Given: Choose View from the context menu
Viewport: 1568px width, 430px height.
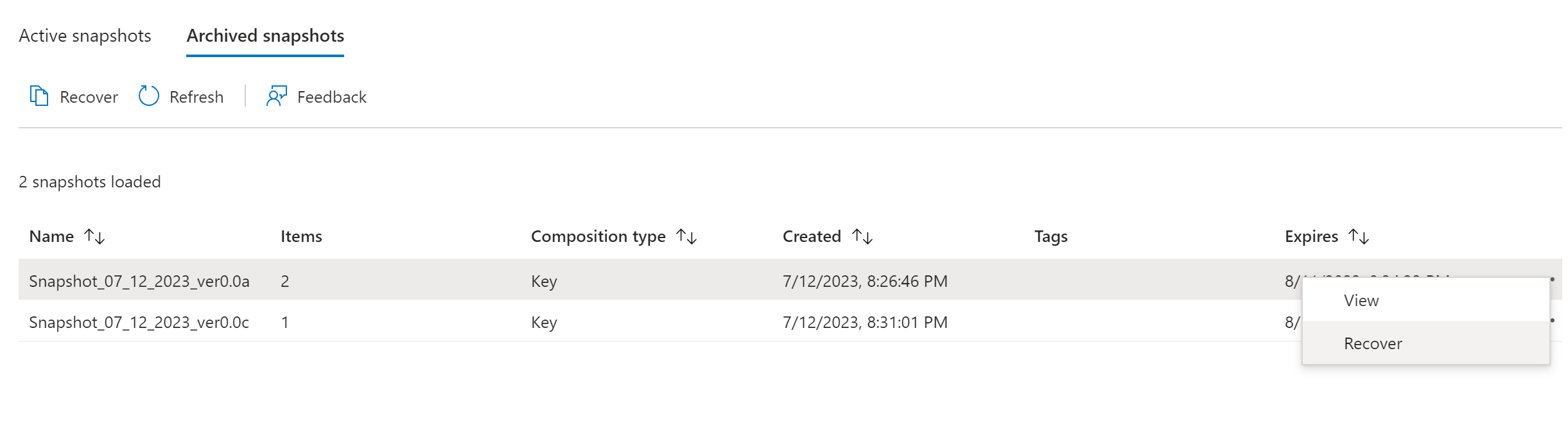Looking at the screenshot, I should pos(1361,300).
